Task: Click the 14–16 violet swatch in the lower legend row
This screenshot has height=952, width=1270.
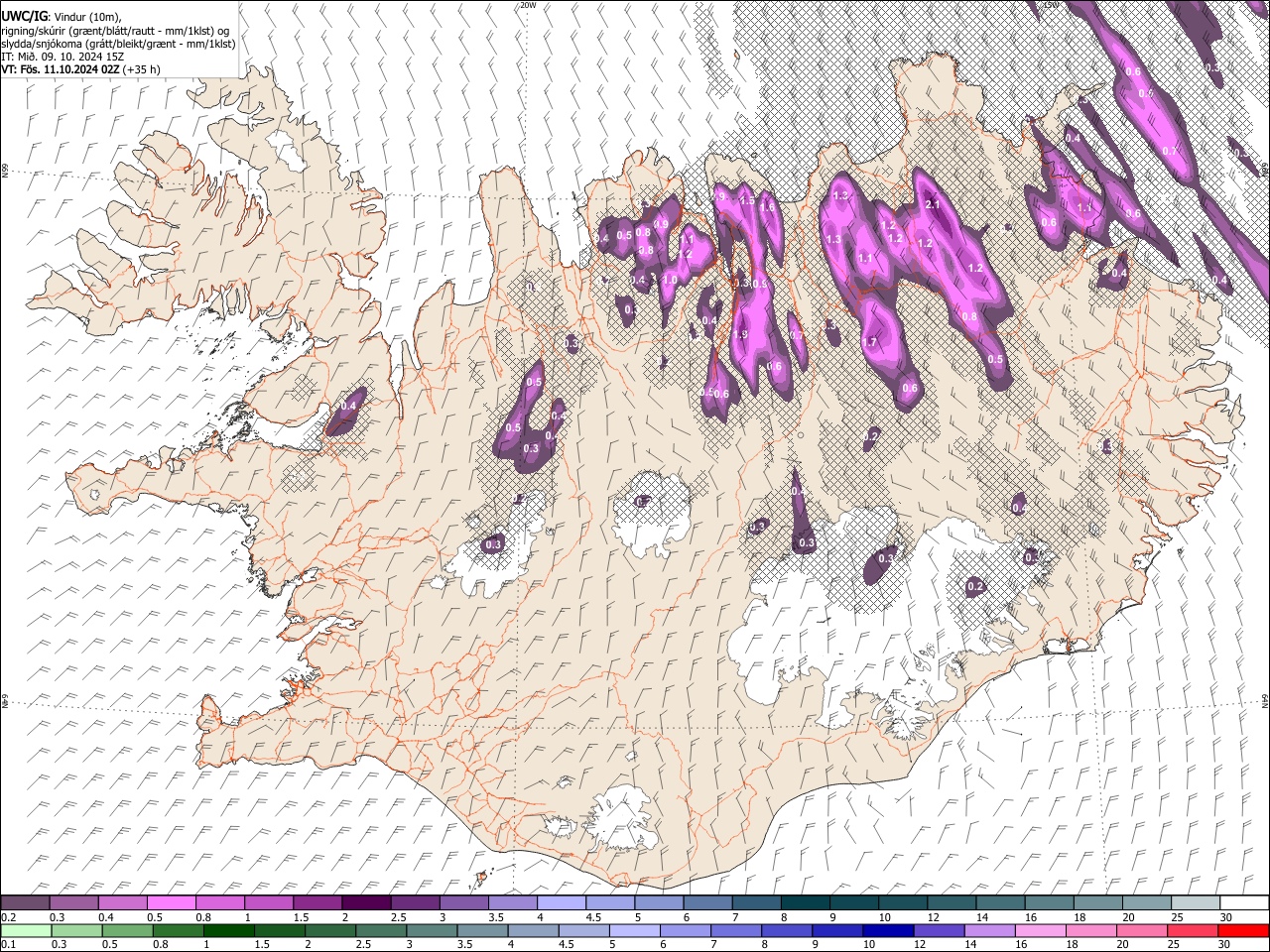Action: coord(990,930)
